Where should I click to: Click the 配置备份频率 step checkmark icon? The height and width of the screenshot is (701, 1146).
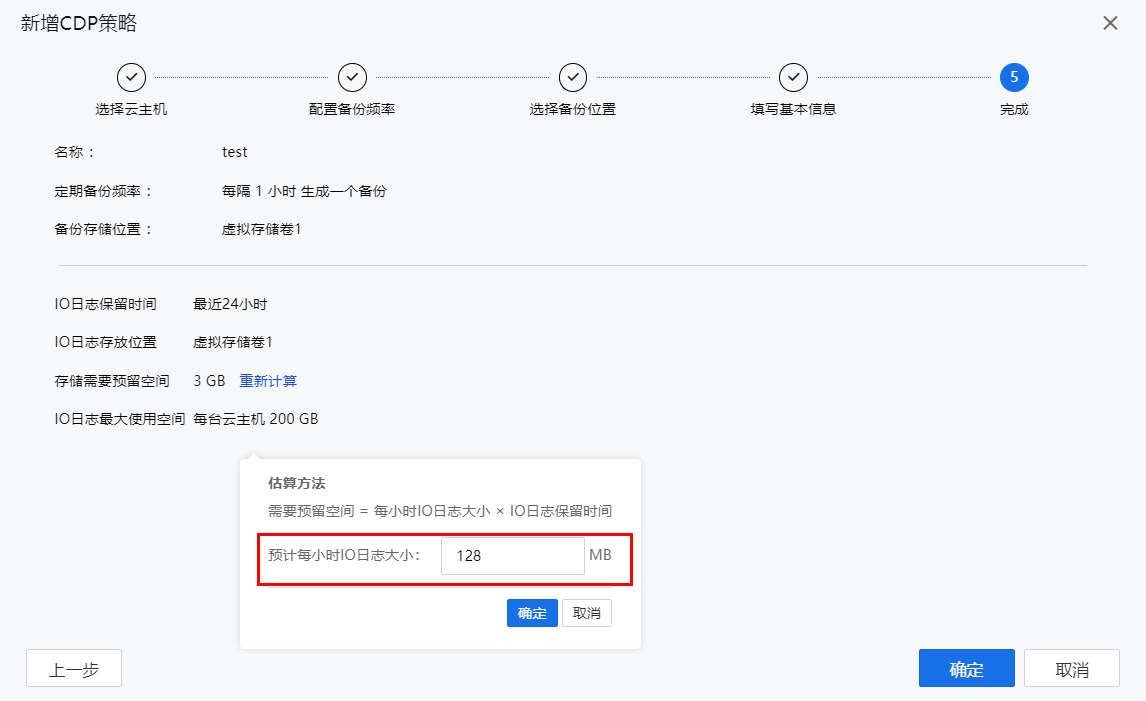[352, 77]
